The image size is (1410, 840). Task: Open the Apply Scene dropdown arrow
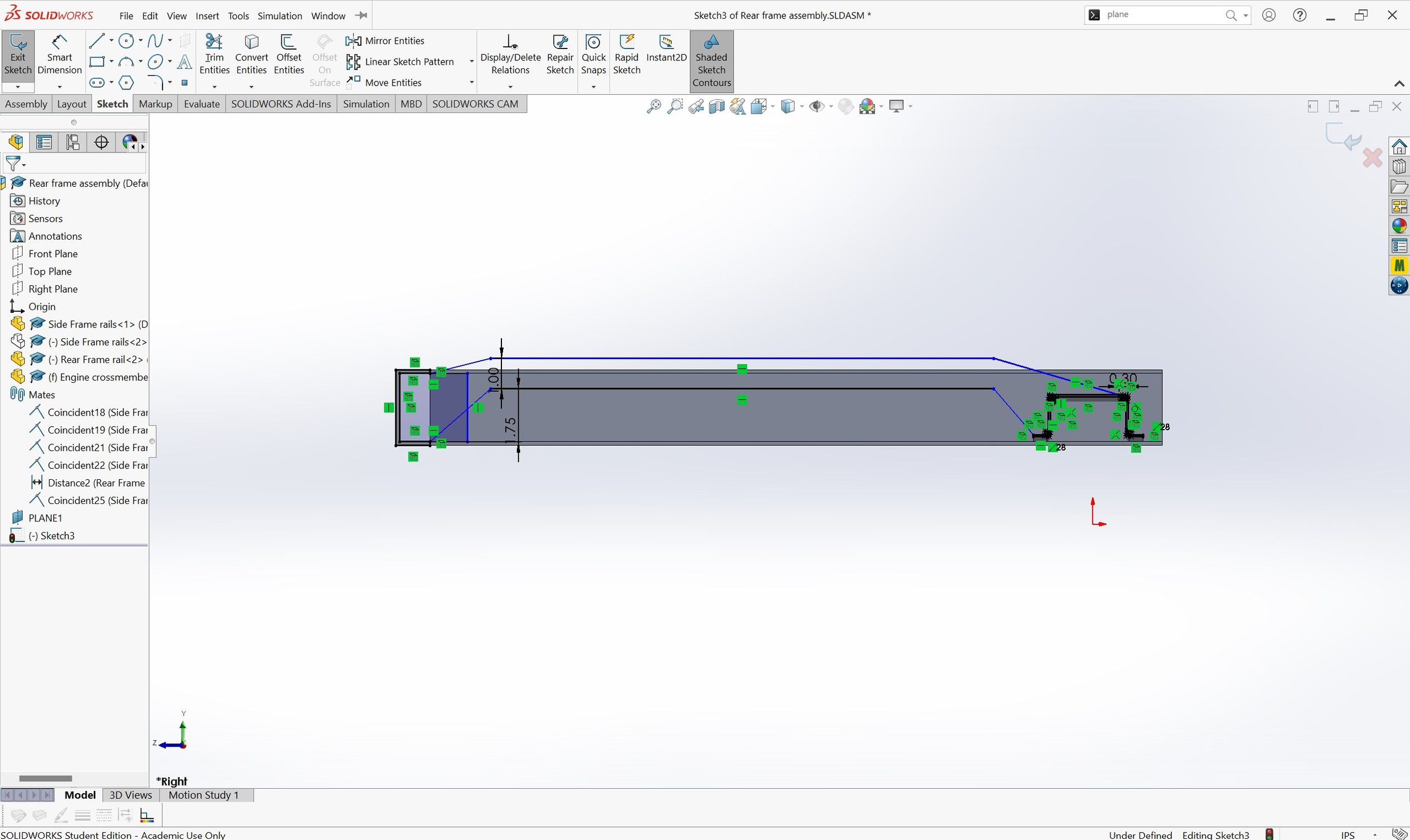pos(882,107)
